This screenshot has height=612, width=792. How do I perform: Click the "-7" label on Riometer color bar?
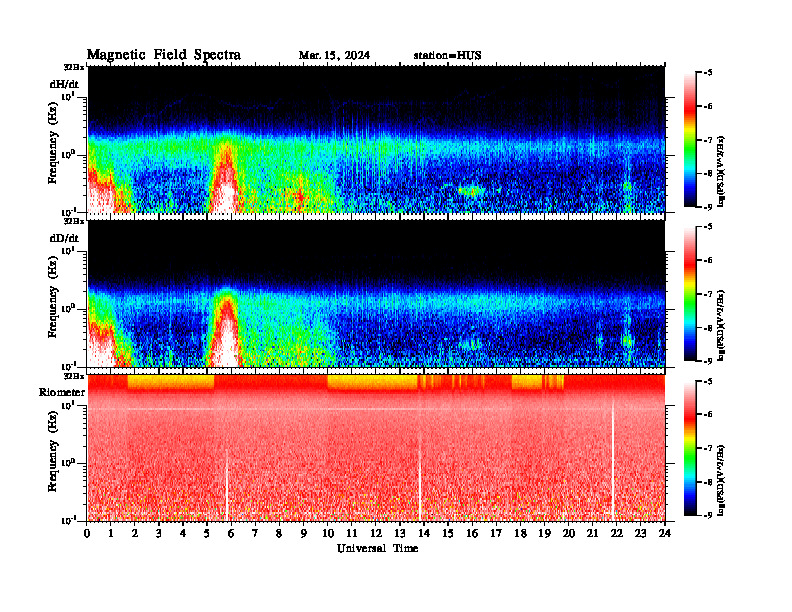[708, 448]
